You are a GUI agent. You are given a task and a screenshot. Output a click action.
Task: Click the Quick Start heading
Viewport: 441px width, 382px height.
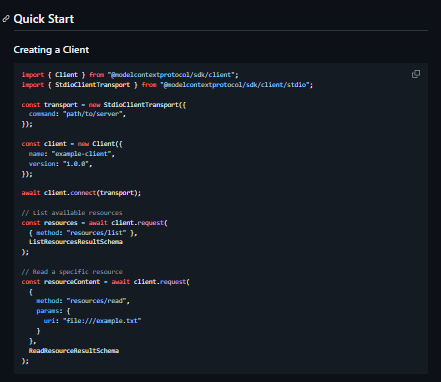tap(44, 19)
